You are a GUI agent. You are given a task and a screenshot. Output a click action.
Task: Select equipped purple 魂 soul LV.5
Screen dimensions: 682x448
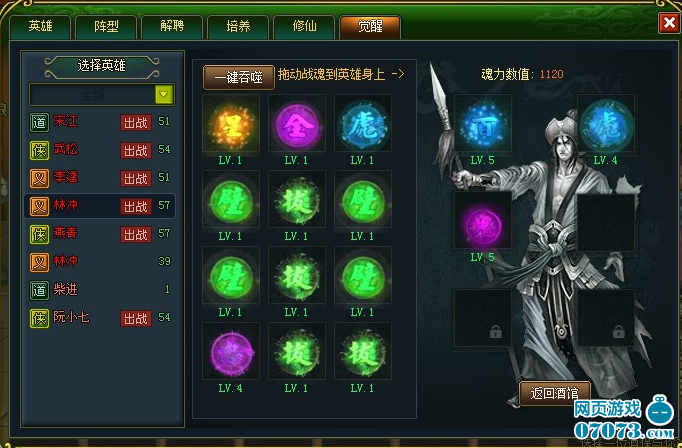pyautogui.click(x=483, y=222)
